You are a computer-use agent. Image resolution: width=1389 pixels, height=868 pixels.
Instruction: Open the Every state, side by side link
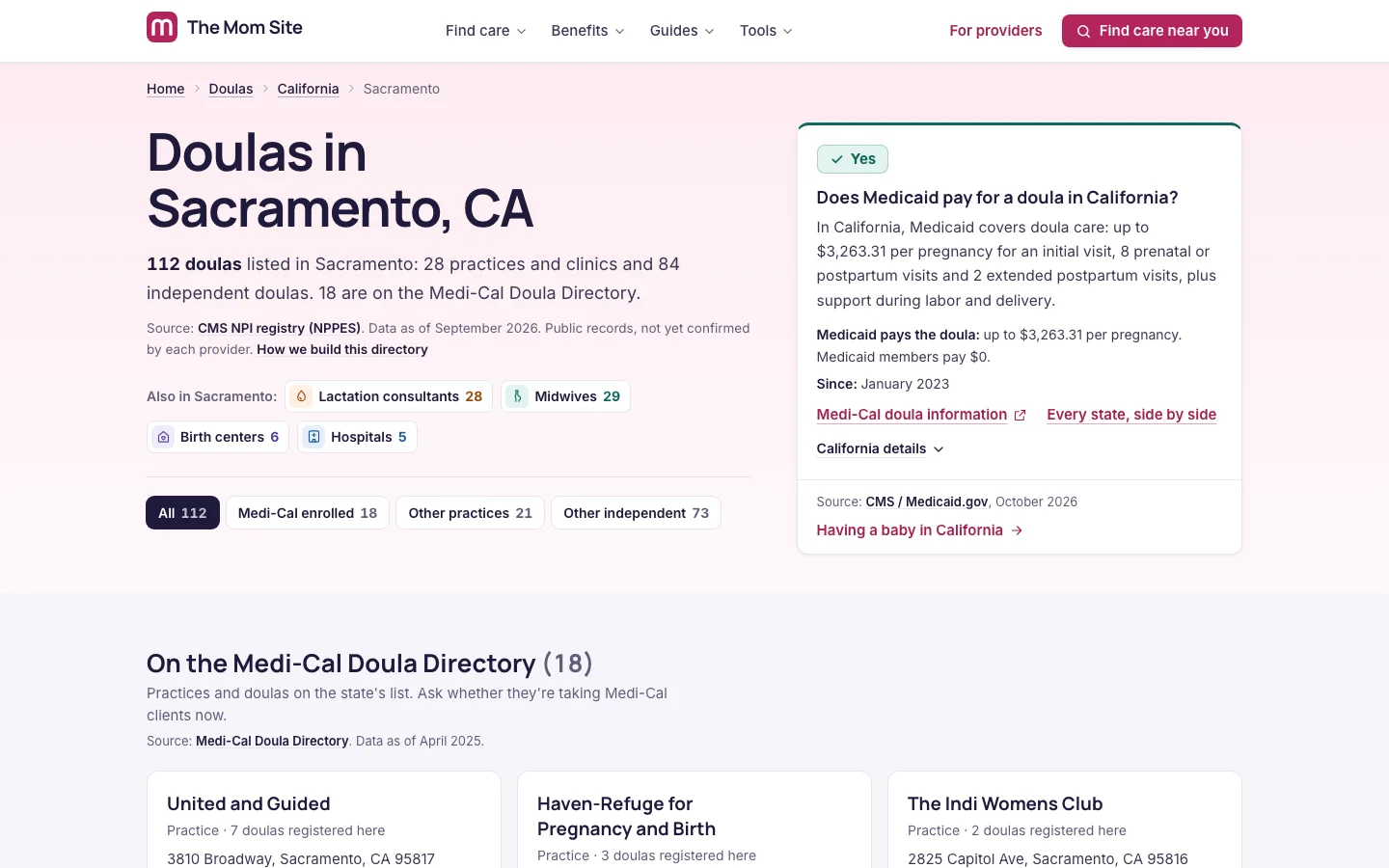pos(1131,415)
